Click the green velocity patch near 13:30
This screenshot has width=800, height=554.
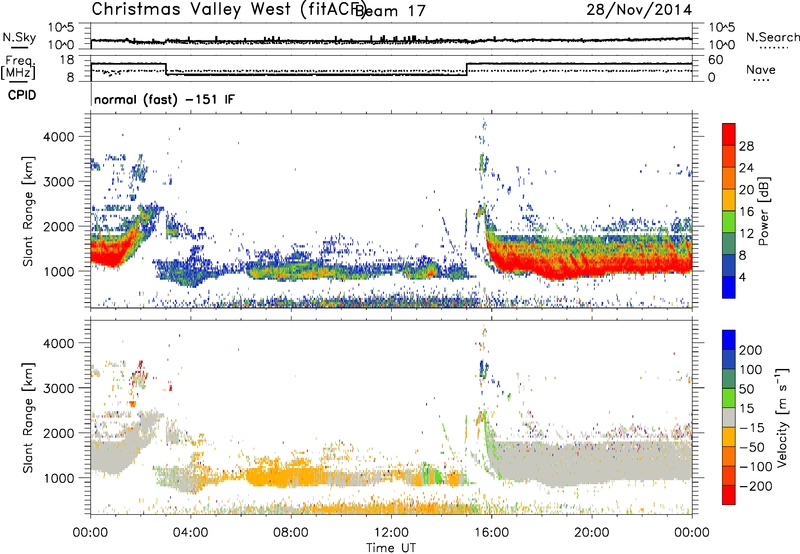[x=431, y=474]
